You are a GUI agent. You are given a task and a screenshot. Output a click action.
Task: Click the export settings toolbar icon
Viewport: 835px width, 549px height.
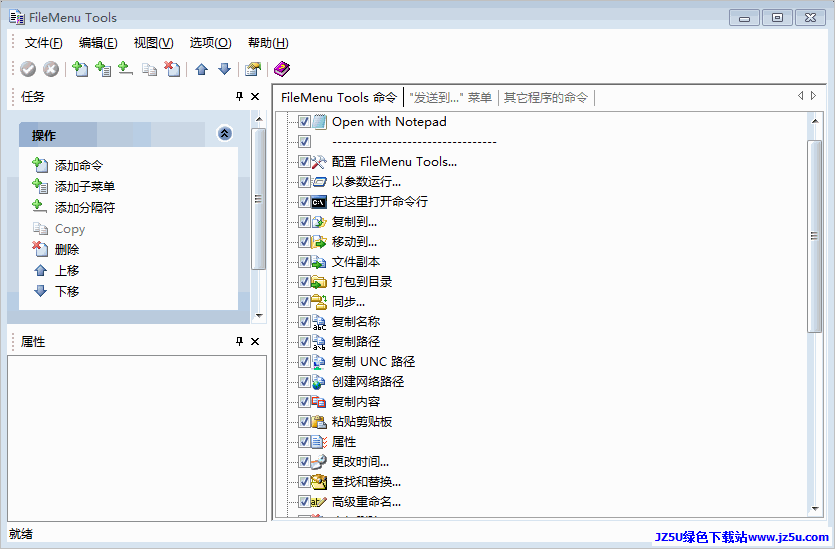tap(253, 69)
